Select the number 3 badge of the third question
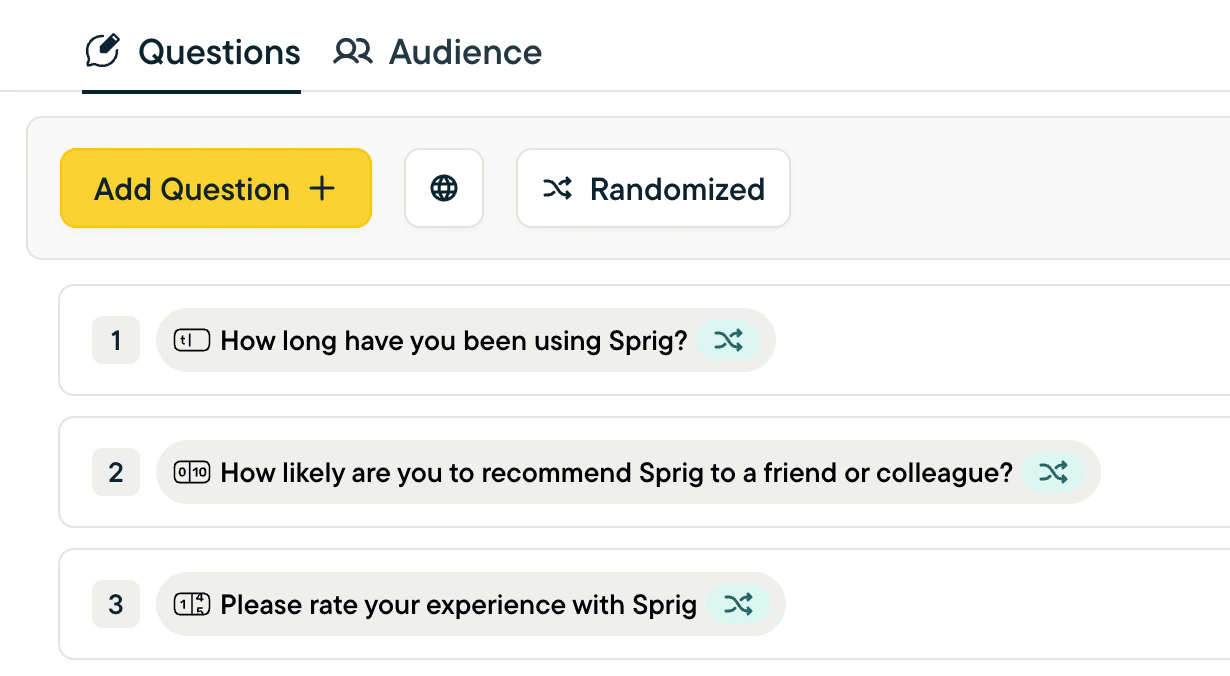Screen dimensions: 1230x676 [116, 604]
